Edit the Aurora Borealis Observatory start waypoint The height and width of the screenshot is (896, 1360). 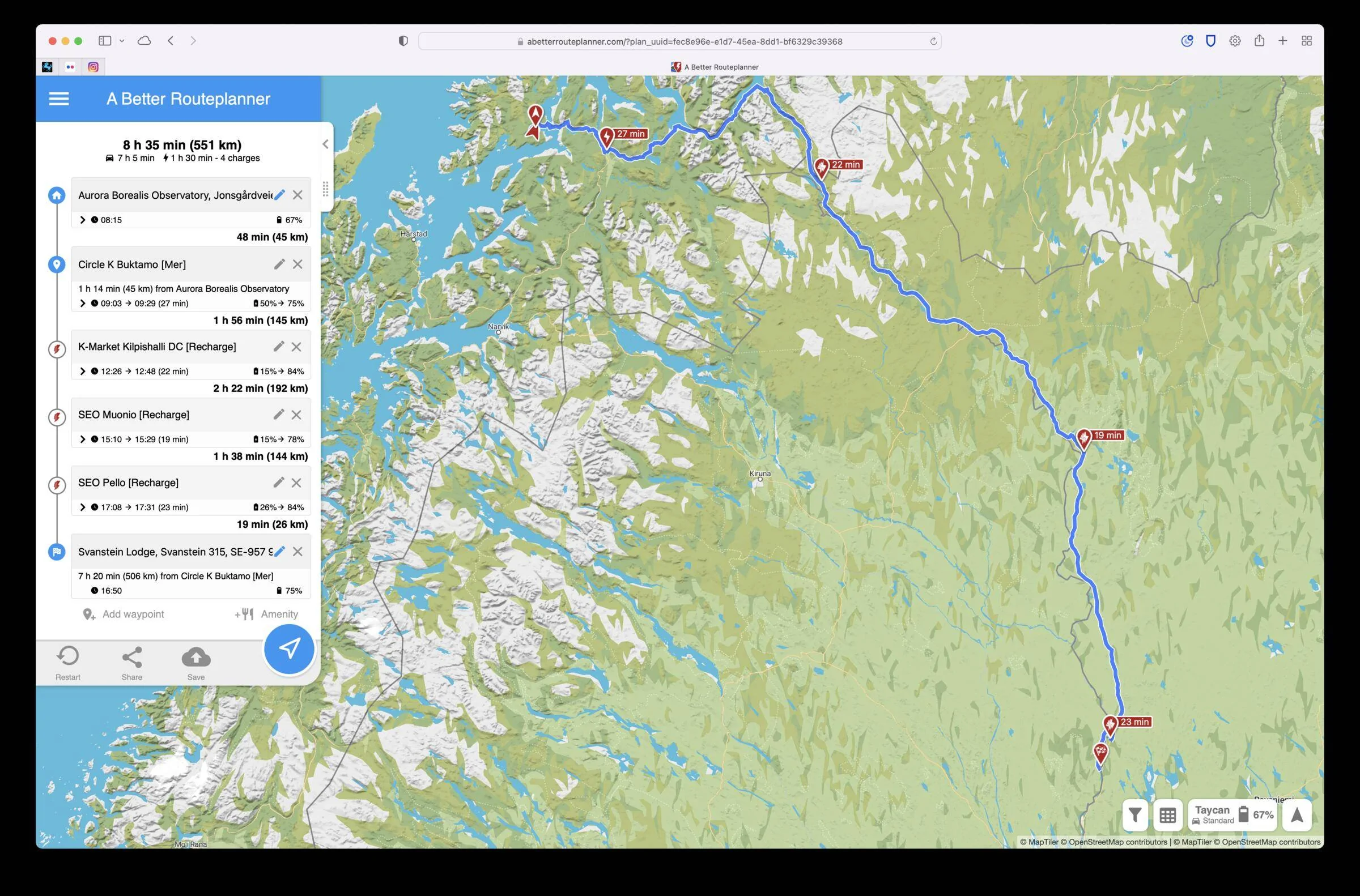tap(279, 195)
